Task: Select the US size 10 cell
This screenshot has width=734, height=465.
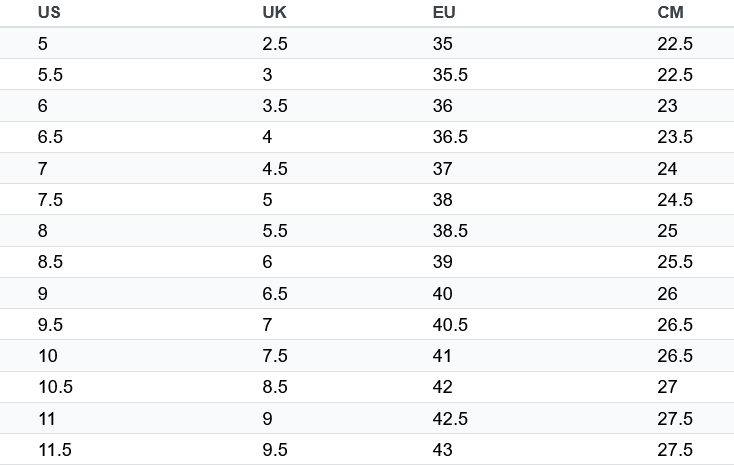Action: tap(48, 355)
